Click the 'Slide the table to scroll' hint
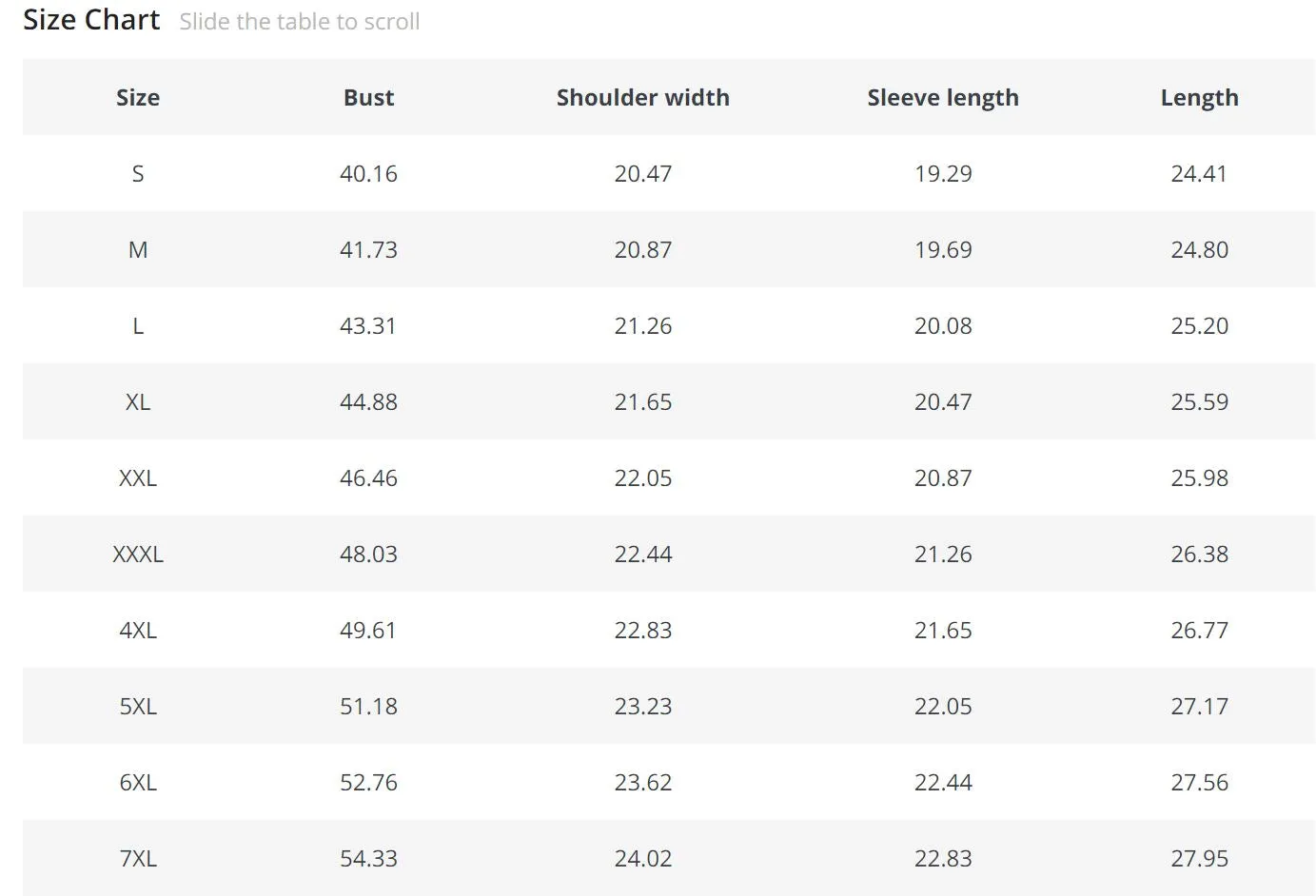The height and width of the screenshot is (896, 1316). tap(299, 21)
